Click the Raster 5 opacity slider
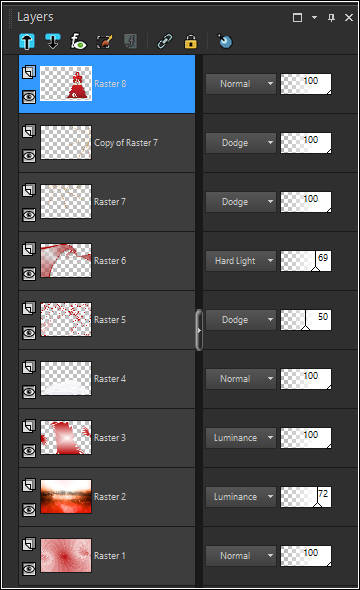This screenshot has height=590, width=360. (x=306, y=320)
